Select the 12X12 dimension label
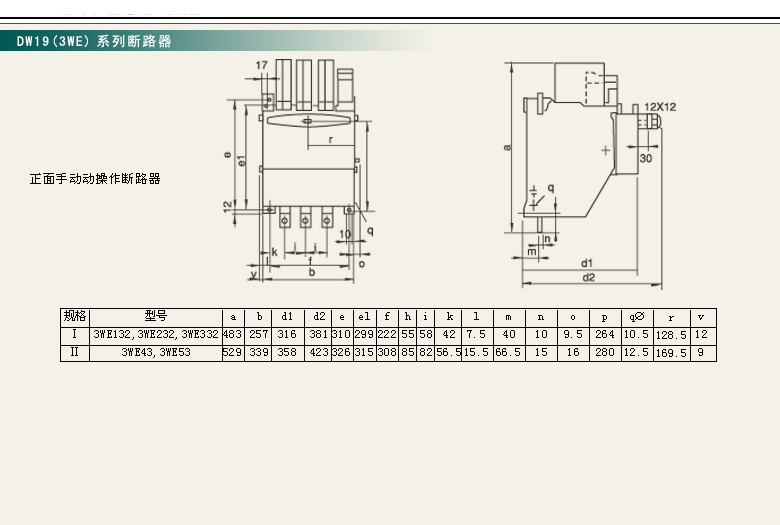This screenshot has width=780, height=525. [660, 106]
